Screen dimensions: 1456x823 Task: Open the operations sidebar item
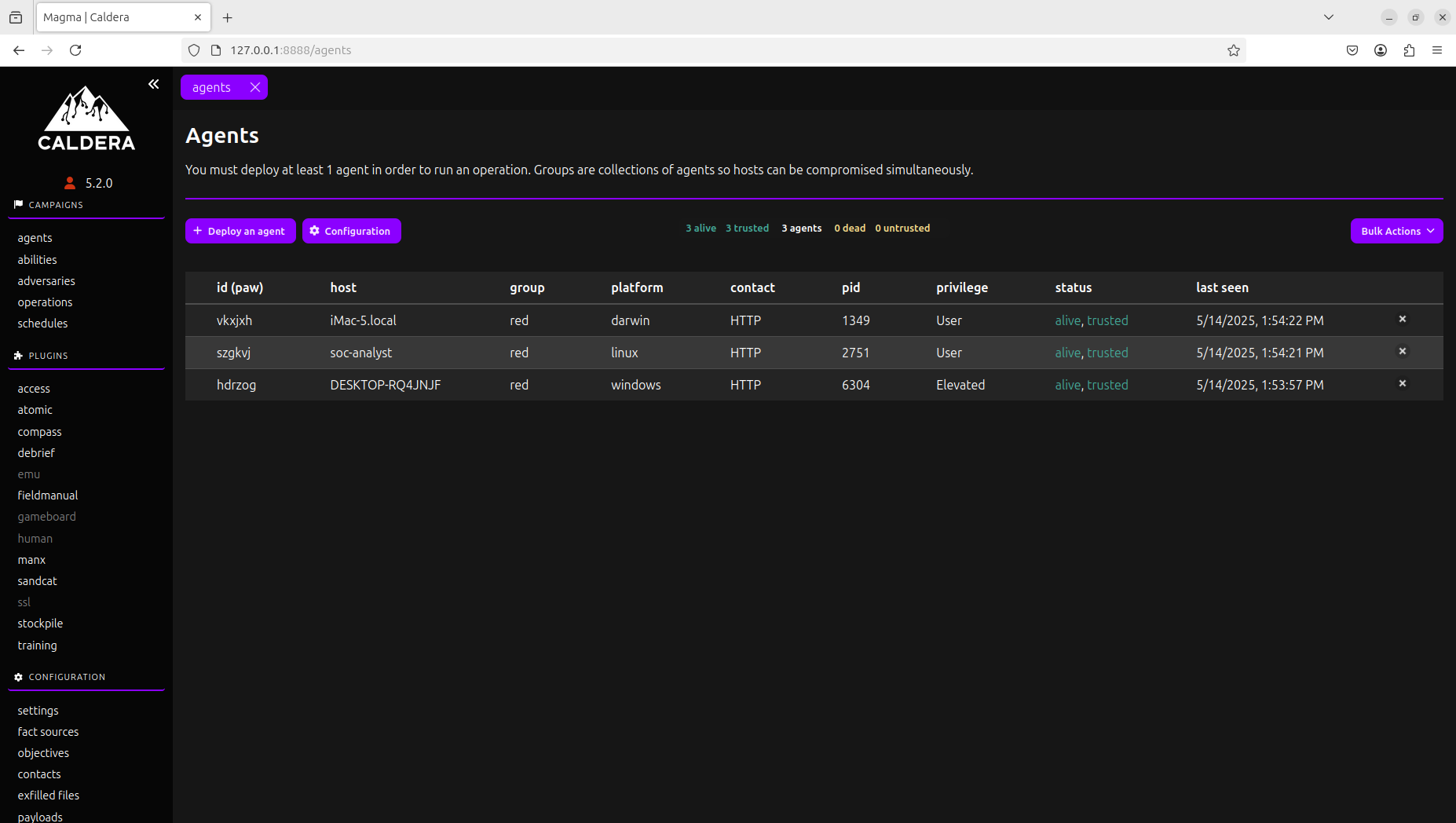(45, 302)
